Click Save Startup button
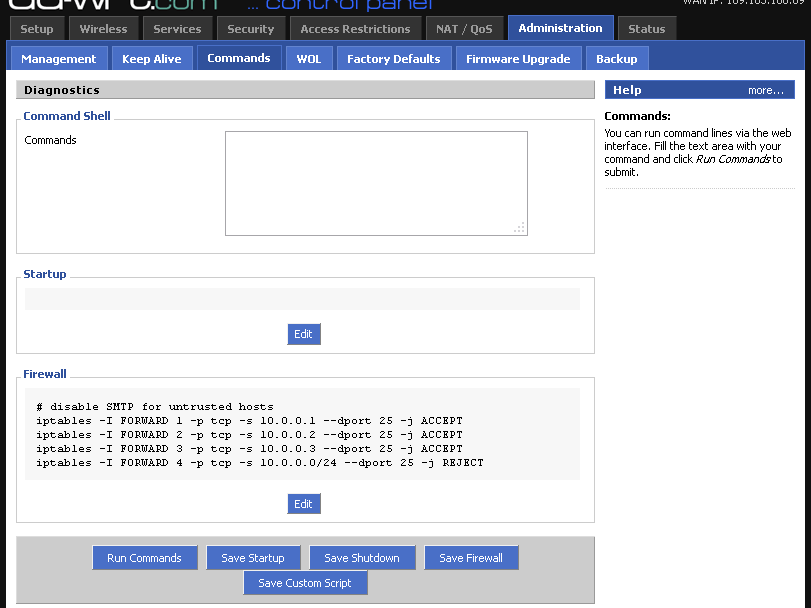The height and width of the screenshot is (608, 811). (x=253, y=558)
